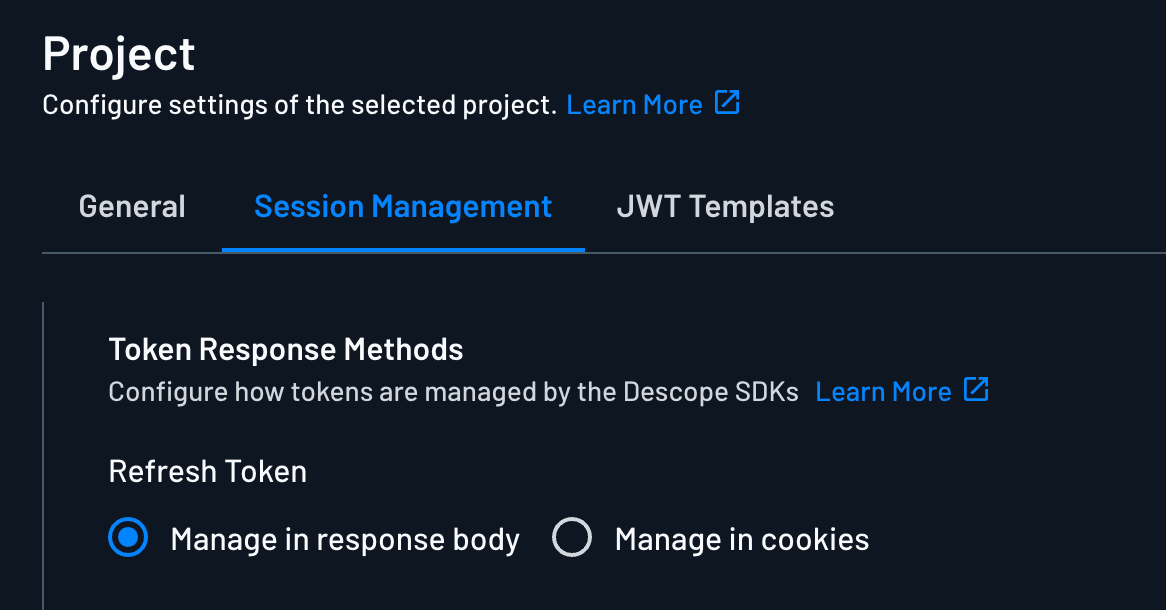The image size is (1166, 610).
Task: Click the Token Response Methods section title
Action: click(x=286, y=349)
